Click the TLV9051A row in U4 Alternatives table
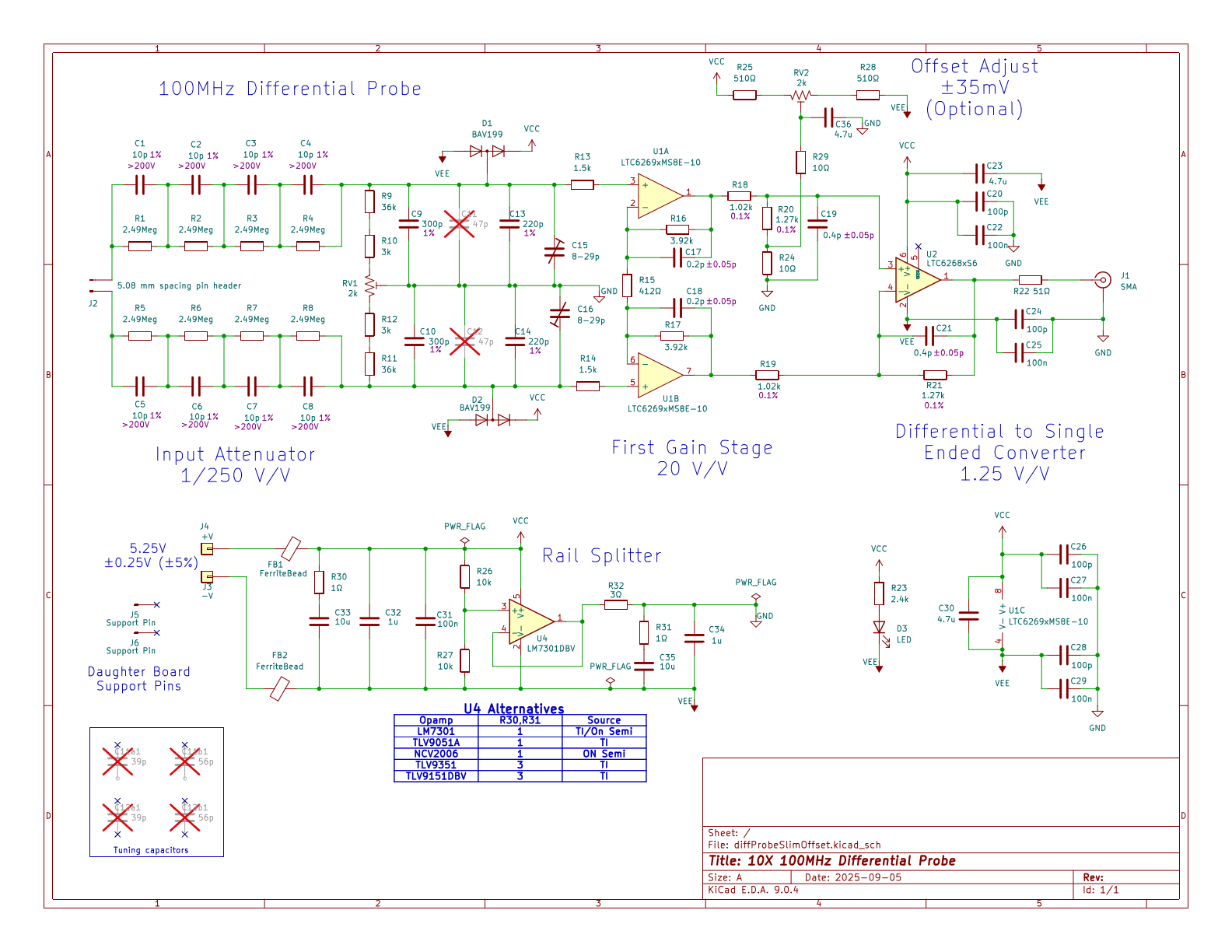Screen dimensions: 1232x952 coord(520,743)
